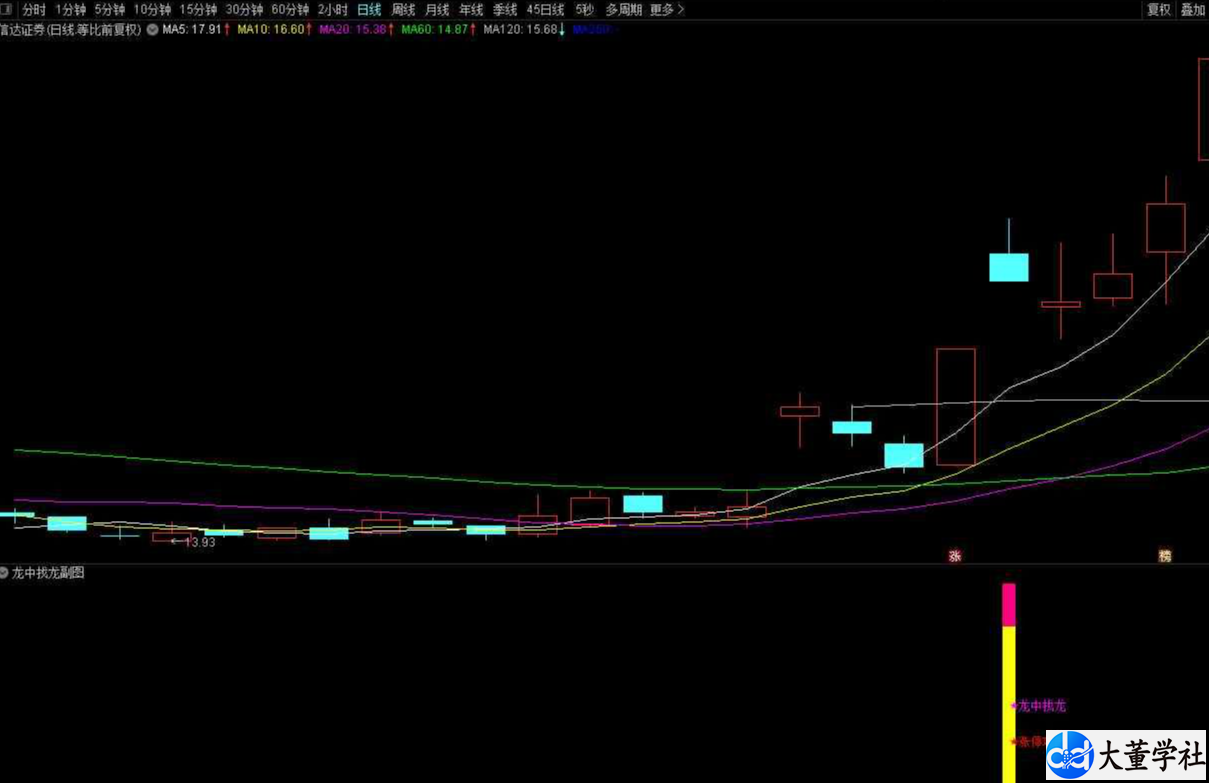The width and height of the screenshot is (1209, 783).
Task: Switch to the 分时 intraday tab
Action: 34,10
